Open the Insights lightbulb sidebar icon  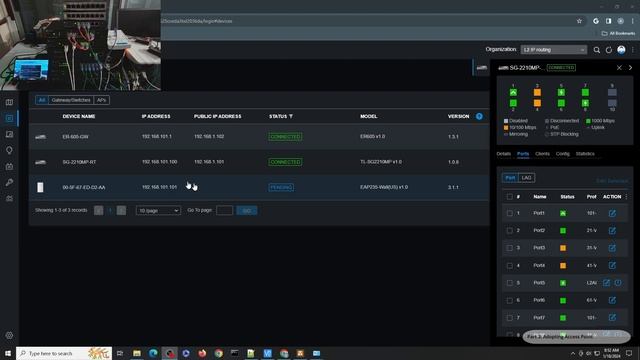[9, 150]
